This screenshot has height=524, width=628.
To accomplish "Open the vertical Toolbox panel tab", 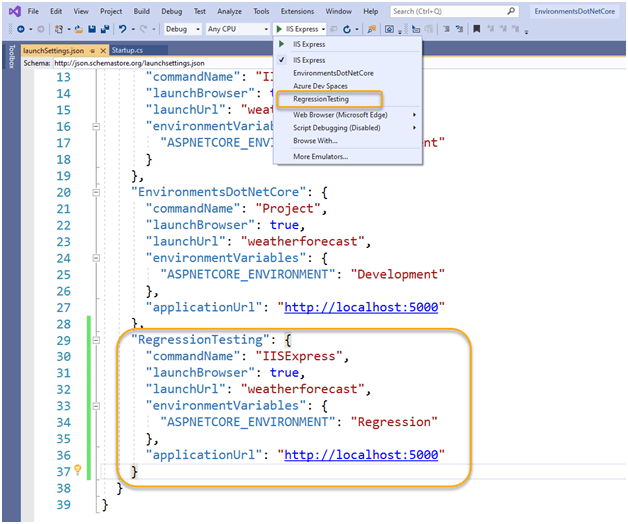I will [x=10, y=61].
